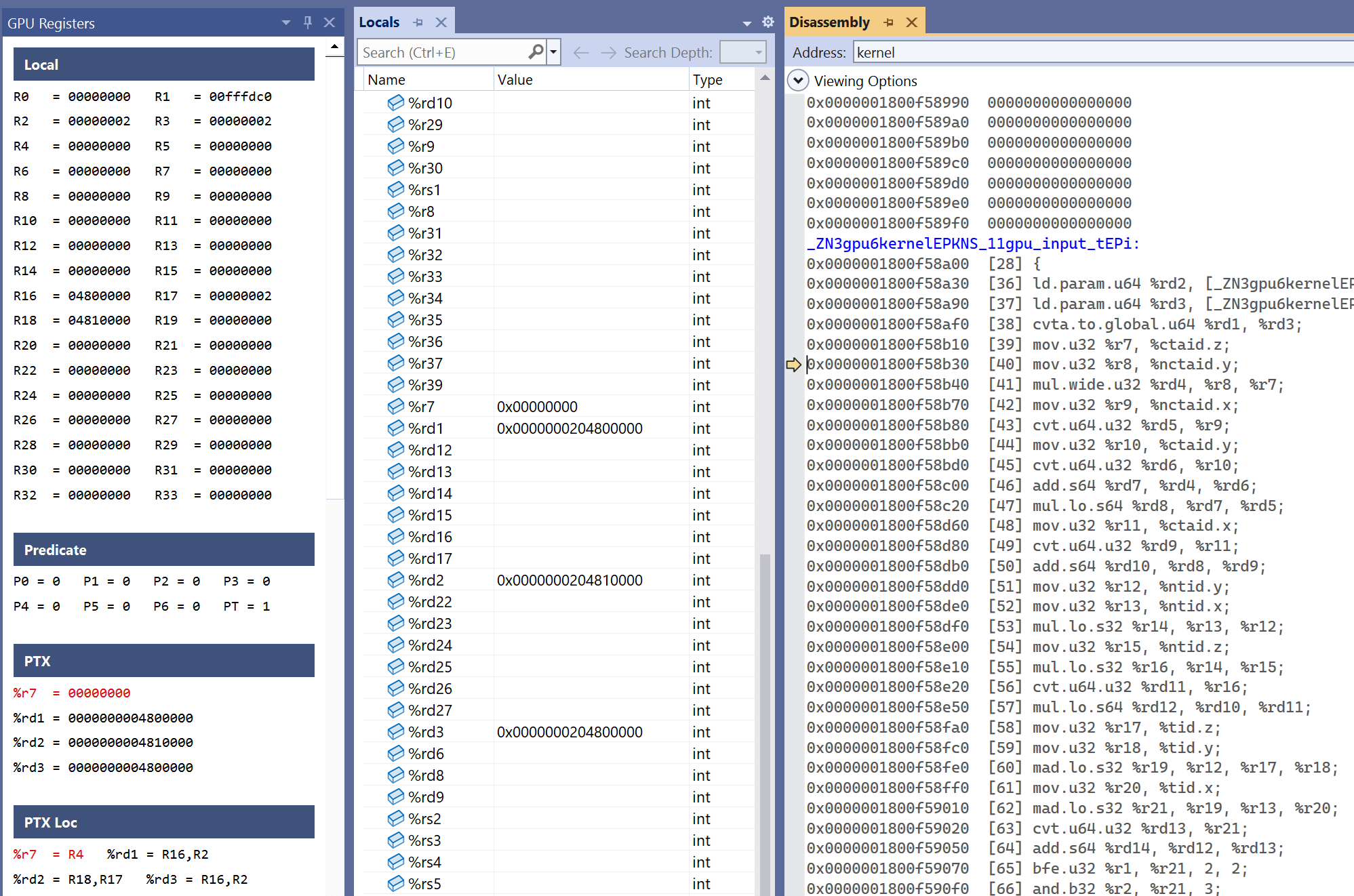Select the Locals vertical scrollbar thumb
Viewport: 1354px width, 896px height.
tap(765, 724)
